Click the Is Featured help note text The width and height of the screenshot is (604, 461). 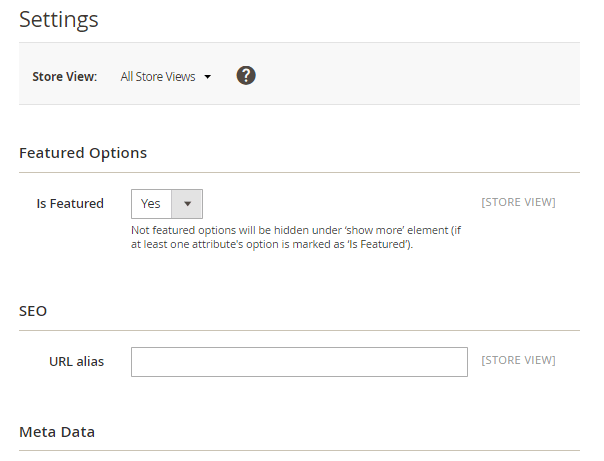(295, 238)
